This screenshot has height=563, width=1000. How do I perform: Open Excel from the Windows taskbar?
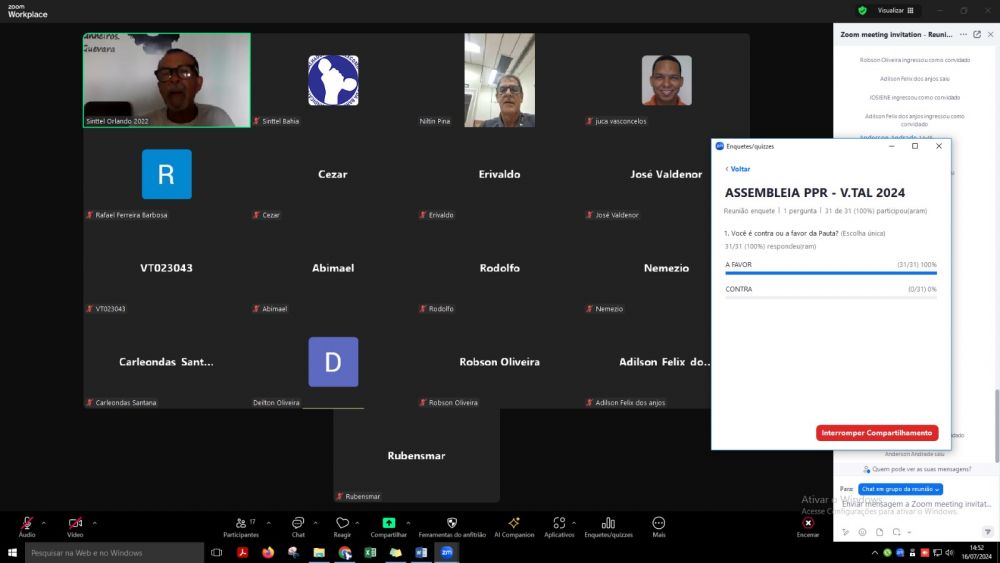coord(370,552)
